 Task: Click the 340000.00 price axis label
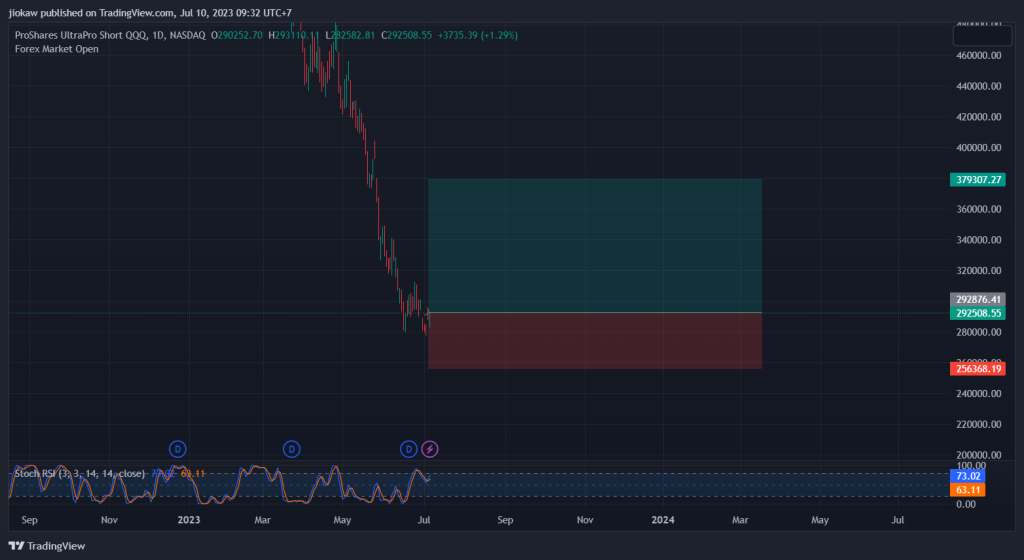click(979, 240)
